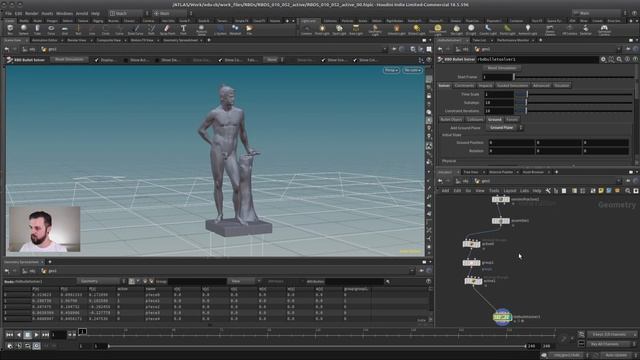Switch to the Geometry Spreadsheet tab
The image size is (640, 360).
180,40
